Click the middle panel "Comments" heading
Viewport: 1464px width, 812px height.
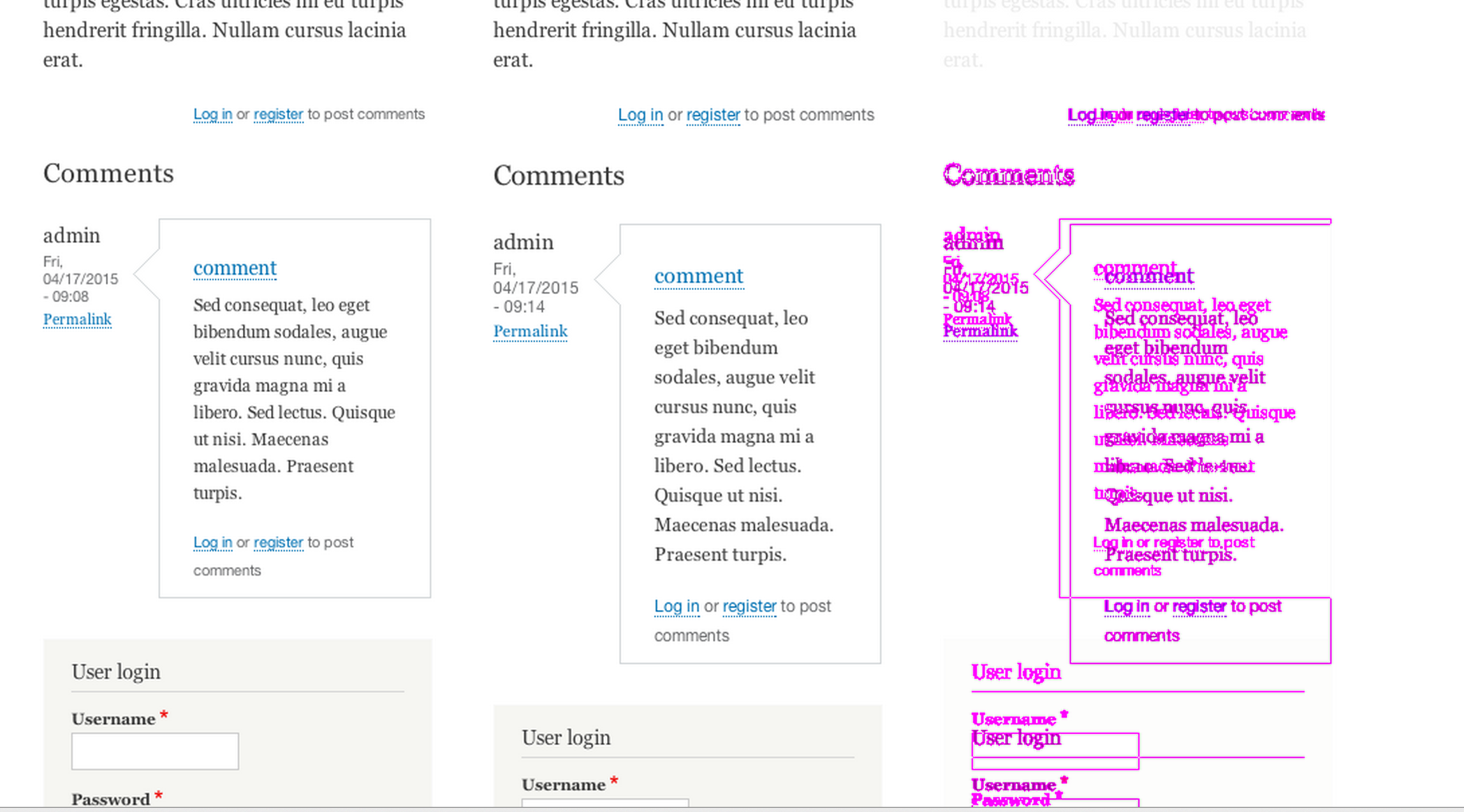(x=559, y=176)
